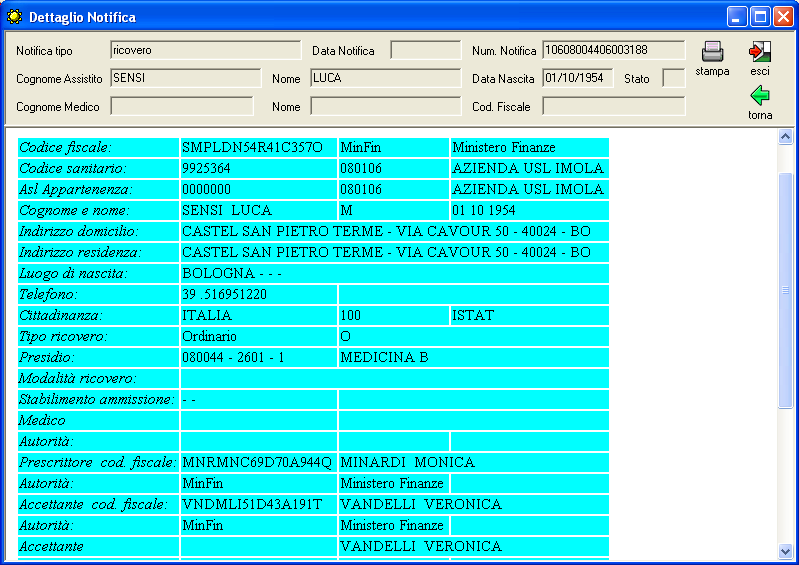Maximize the Dettaglio Notifica window
799x565 pixels.
point(759,16)
